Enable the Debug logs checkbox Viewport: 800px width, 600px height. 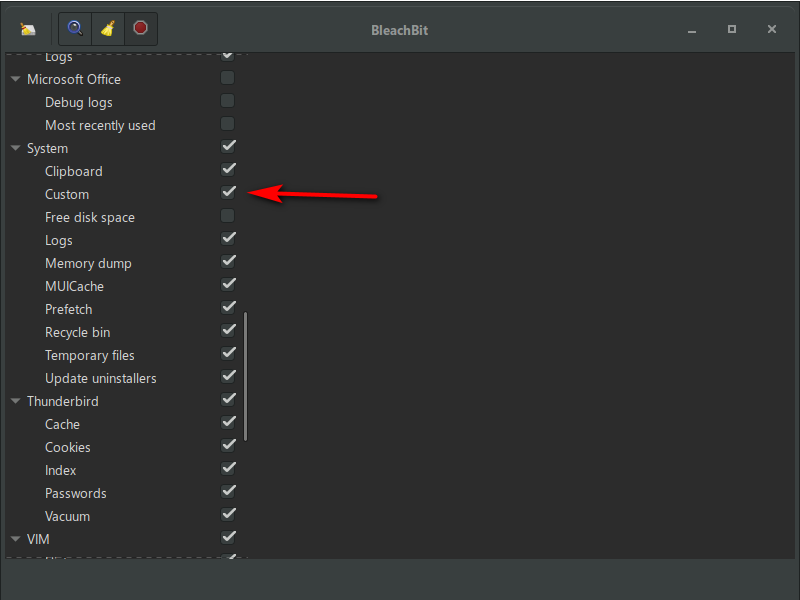click(x=228, y=101)
